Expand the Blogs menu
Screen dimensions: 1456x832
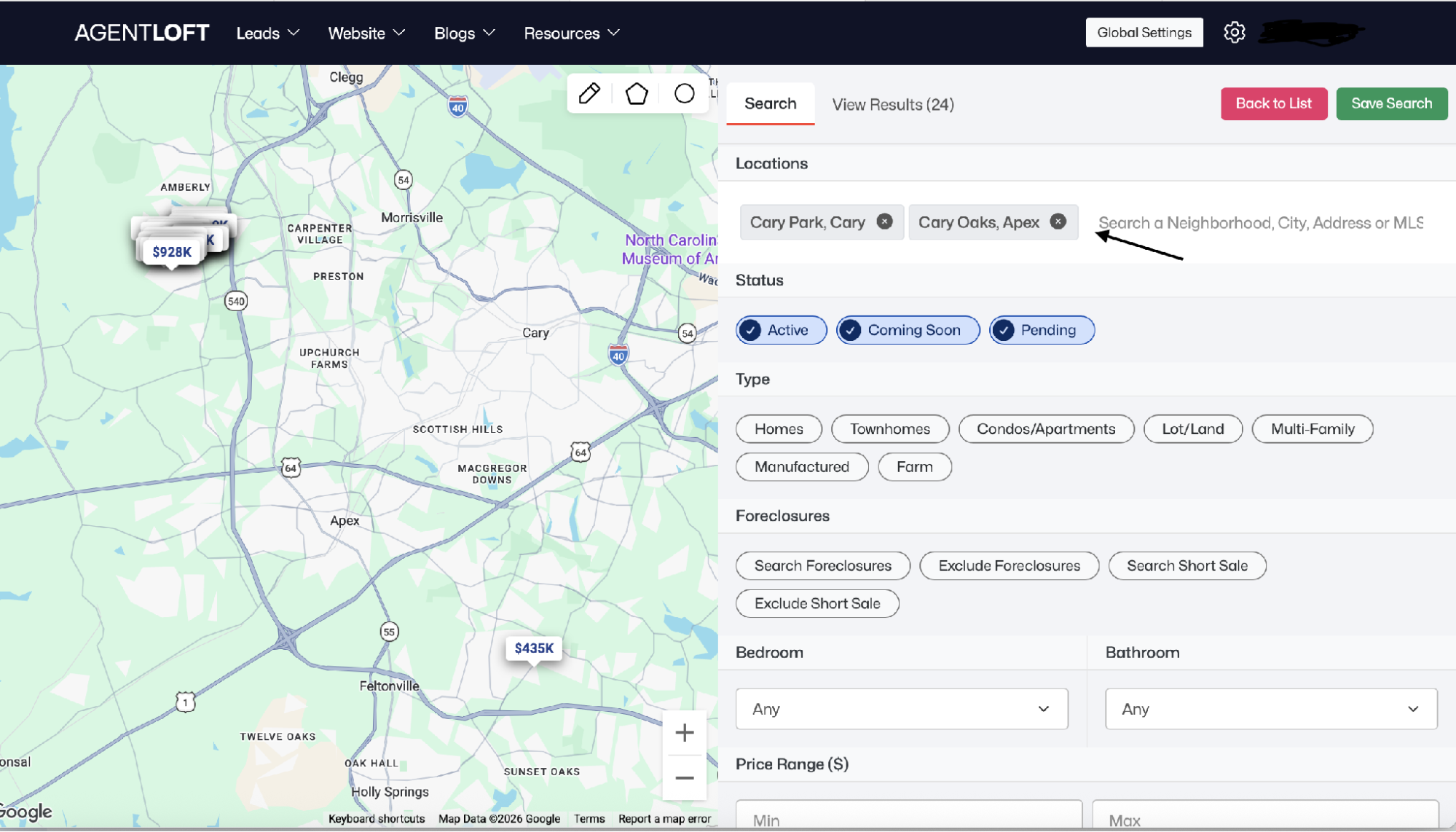tap(465, 33)
